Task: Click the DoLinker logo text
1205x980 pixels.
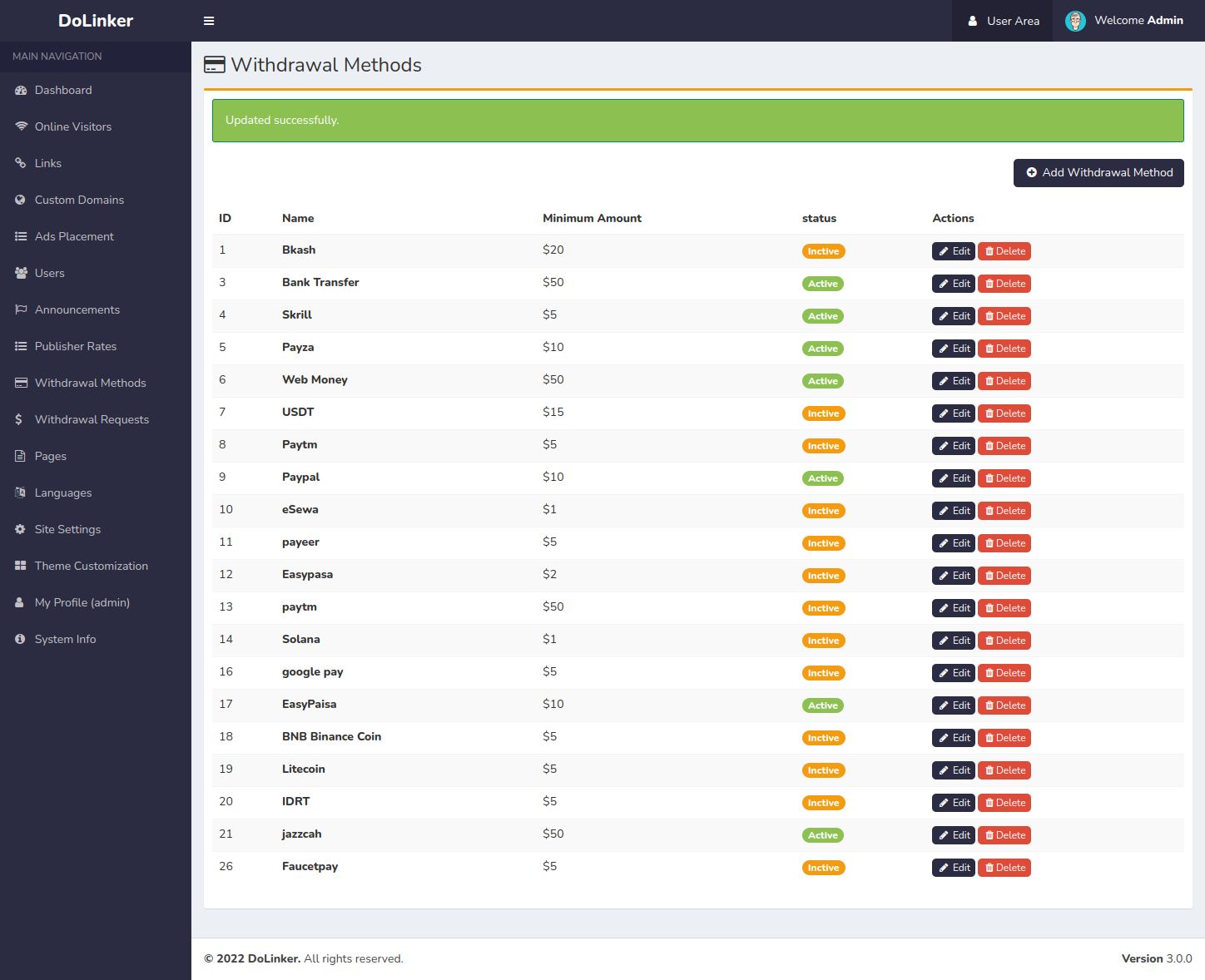Action: click(96, 21)
